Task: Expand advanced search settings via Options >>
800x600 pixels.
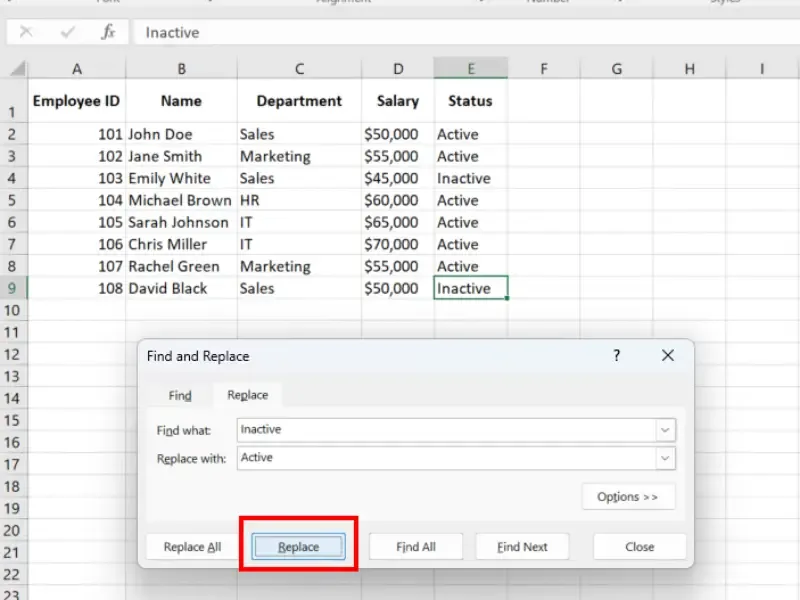Action: click(x=628, y=496)
